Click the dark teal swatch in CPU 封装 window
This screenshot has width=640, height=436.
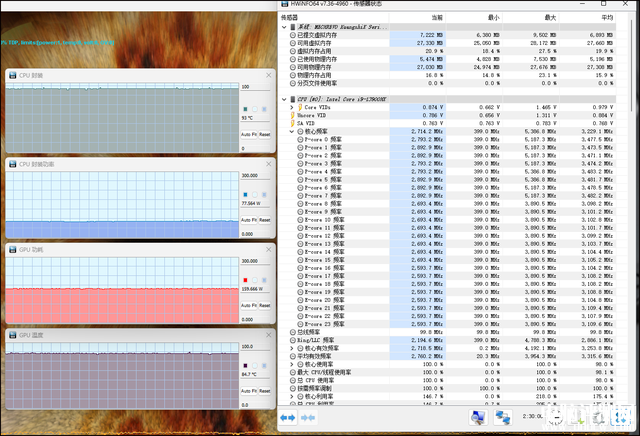click(x=245, y=109)
